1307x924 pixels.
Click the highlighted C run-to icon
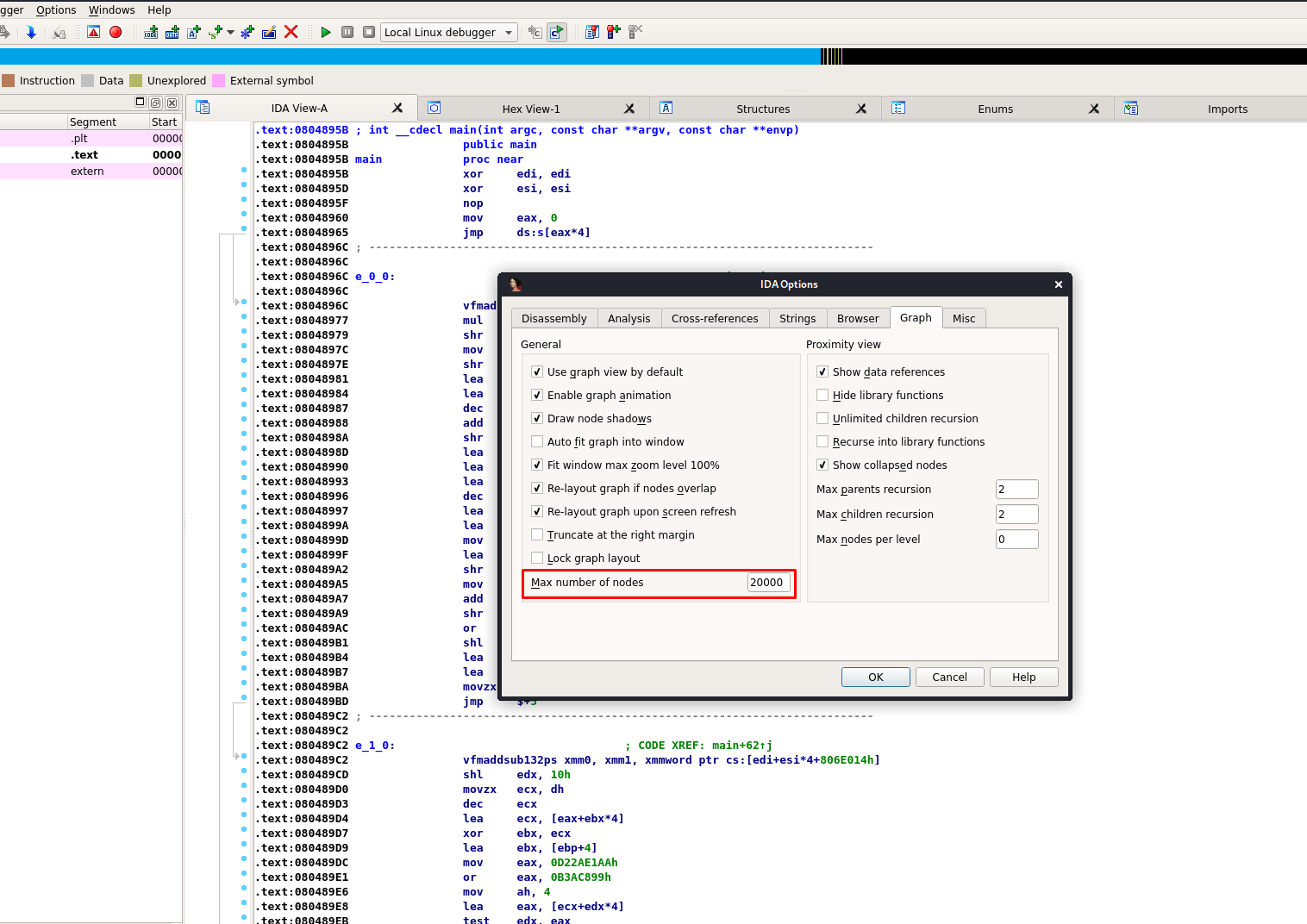click(557, 32)
